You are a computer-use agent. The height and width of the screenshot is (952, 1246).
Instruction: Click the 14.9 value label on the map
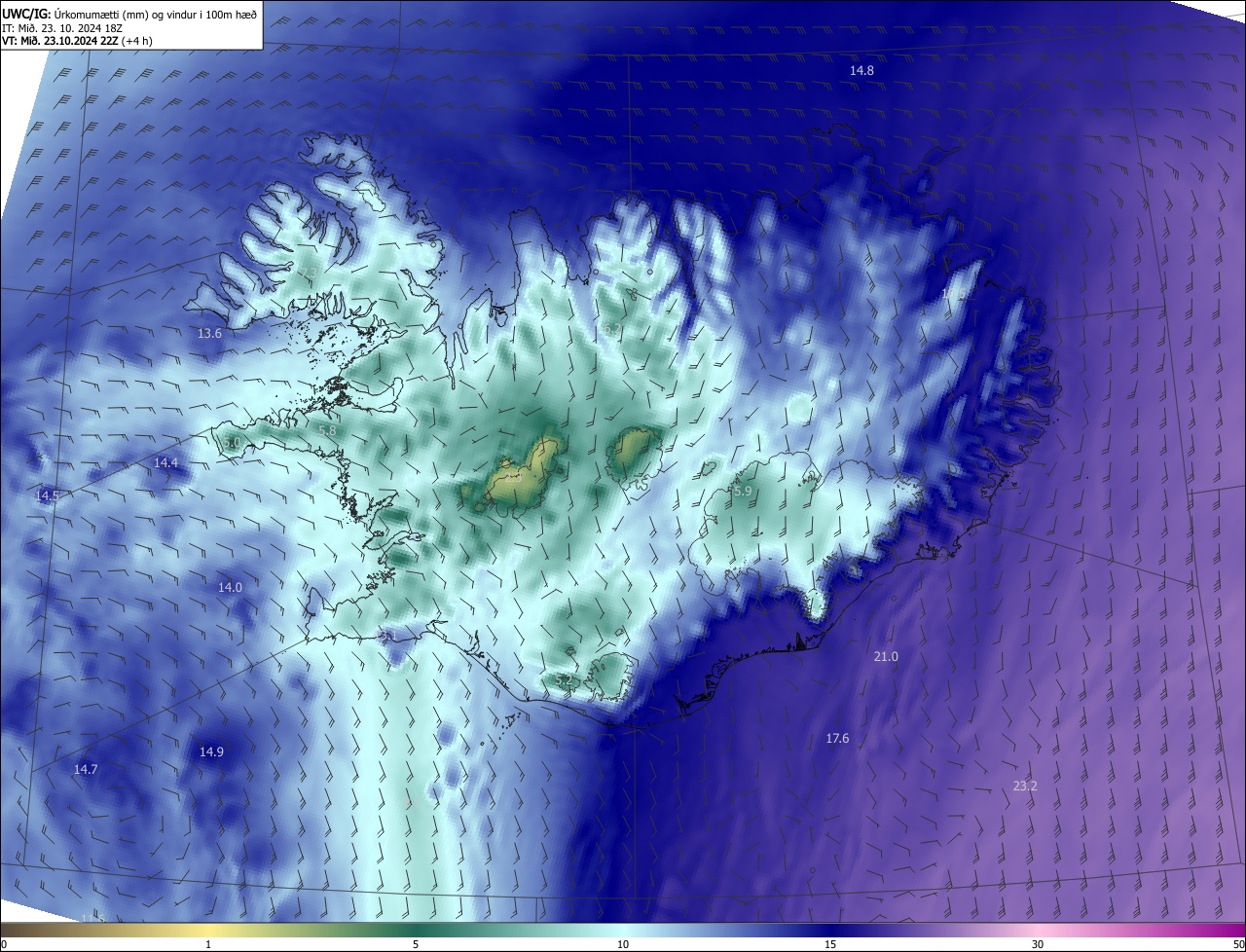[211, 751]
